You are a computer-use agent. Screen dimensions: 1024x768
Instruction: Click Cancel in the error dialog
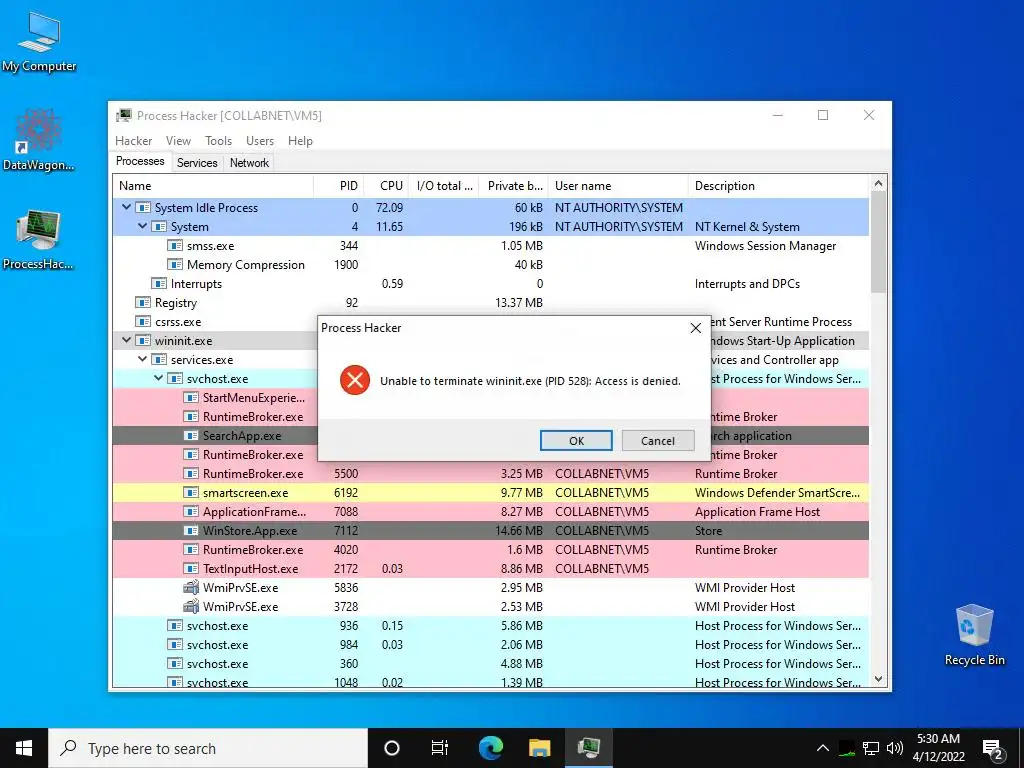658,441
